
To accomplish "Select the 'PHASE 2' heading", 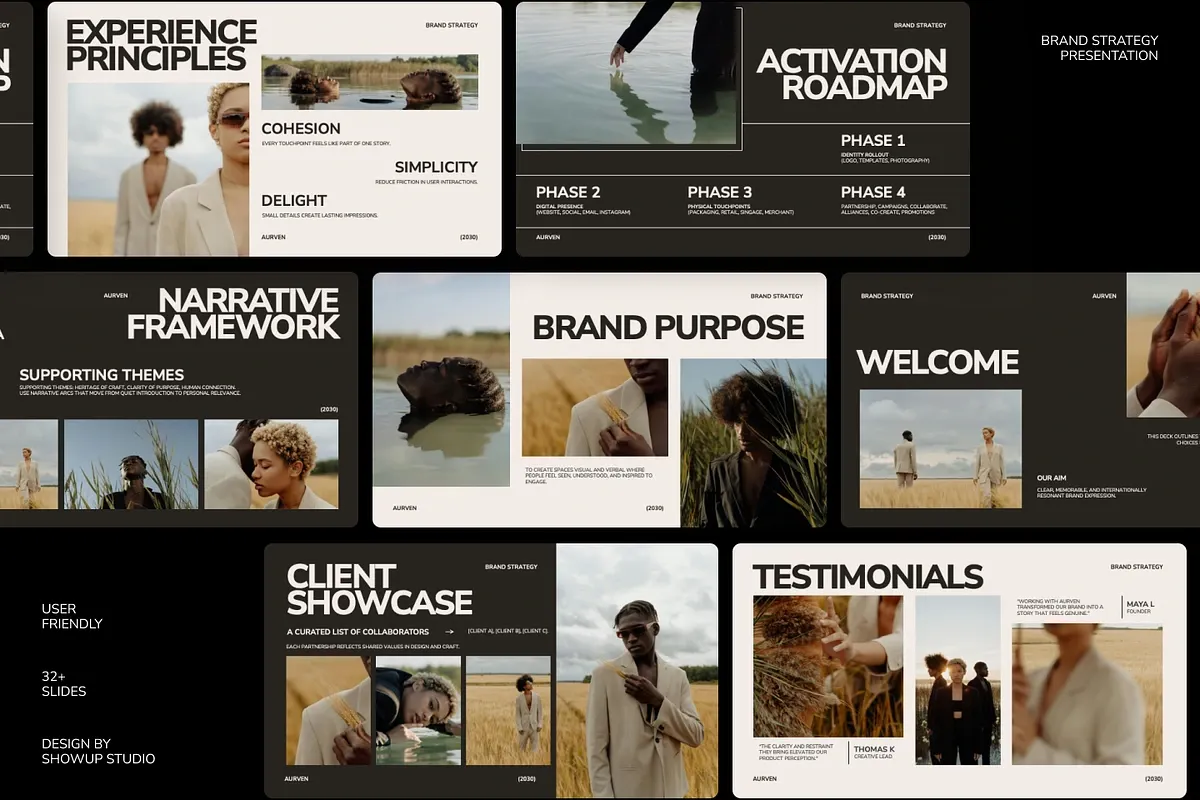I will pyautogui.click(x=568, y=192).
